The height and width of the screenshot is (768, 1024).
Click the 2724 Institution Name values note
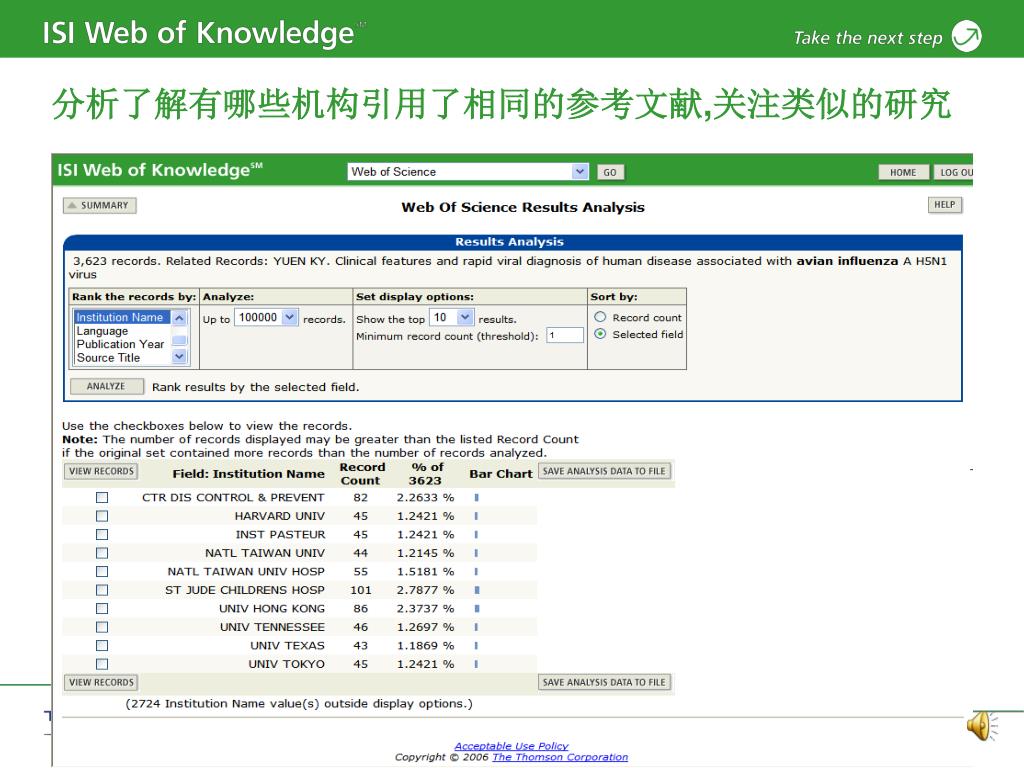[x=299, y=704]
